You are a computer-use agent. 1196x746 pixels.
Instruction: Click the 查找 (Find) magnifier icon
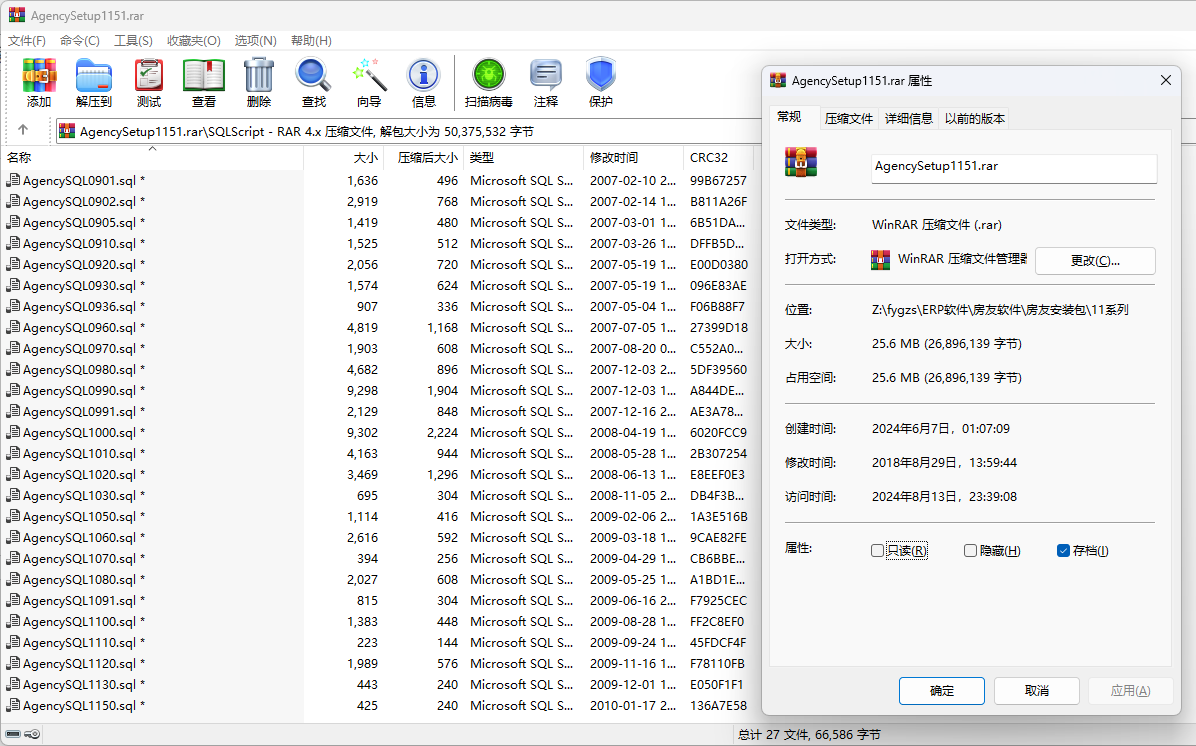313,76
